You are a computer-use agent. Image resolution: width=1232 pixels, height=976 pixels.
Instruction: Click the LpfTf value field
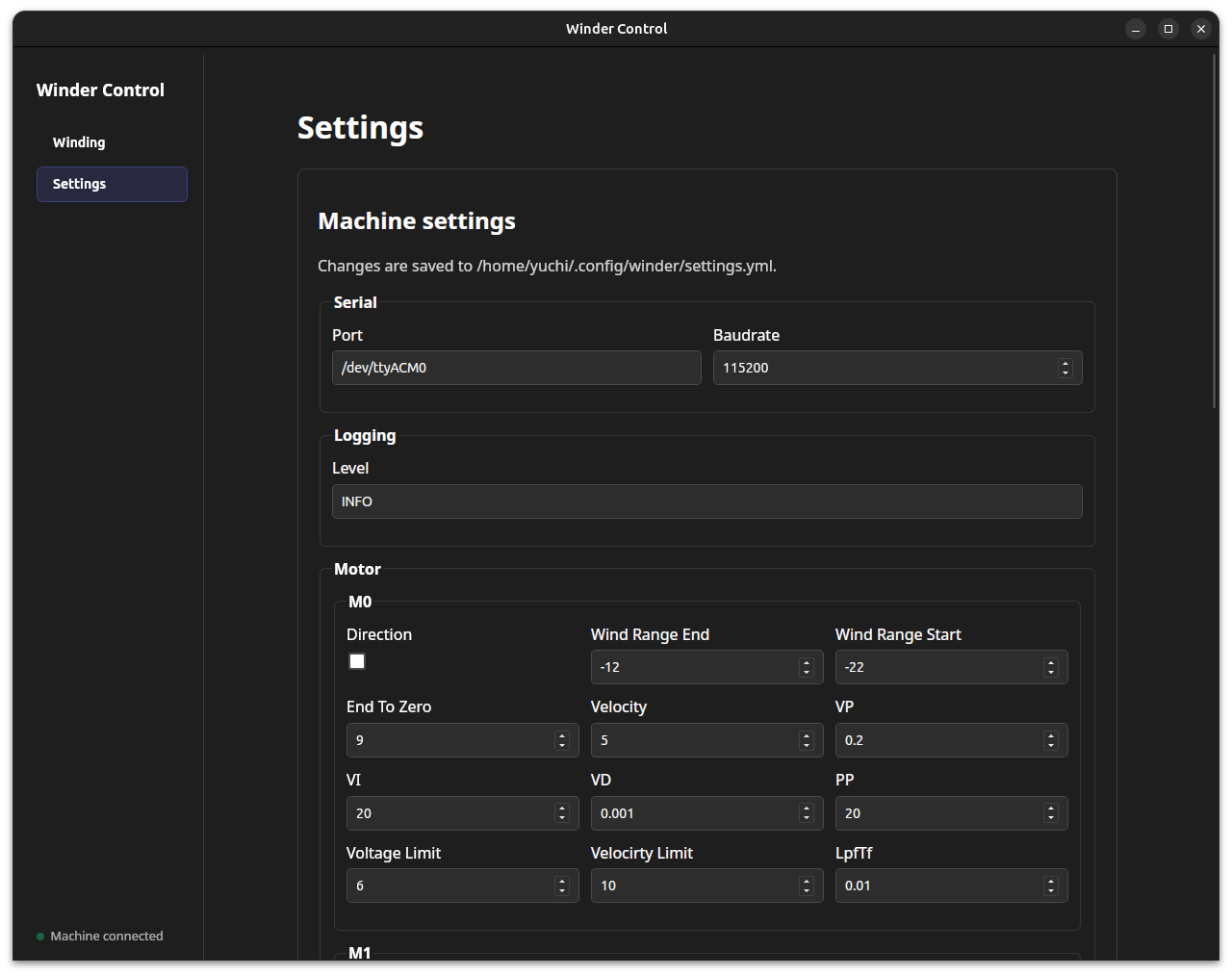951,886
